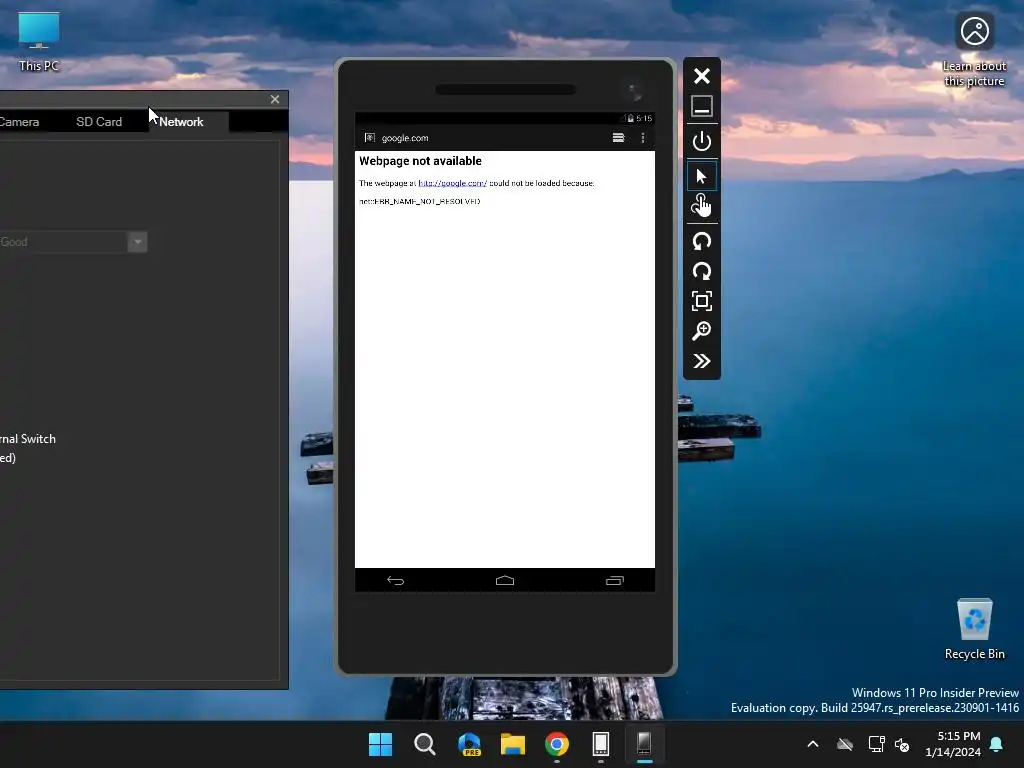
Task: Open browser three-dot overflow menu
Action: [x=643, y=138]
